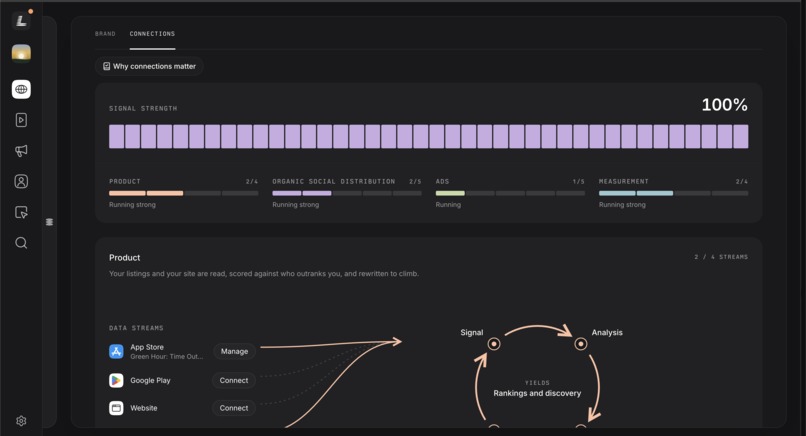
Task: Select the Connections tab
Action: 152,34
